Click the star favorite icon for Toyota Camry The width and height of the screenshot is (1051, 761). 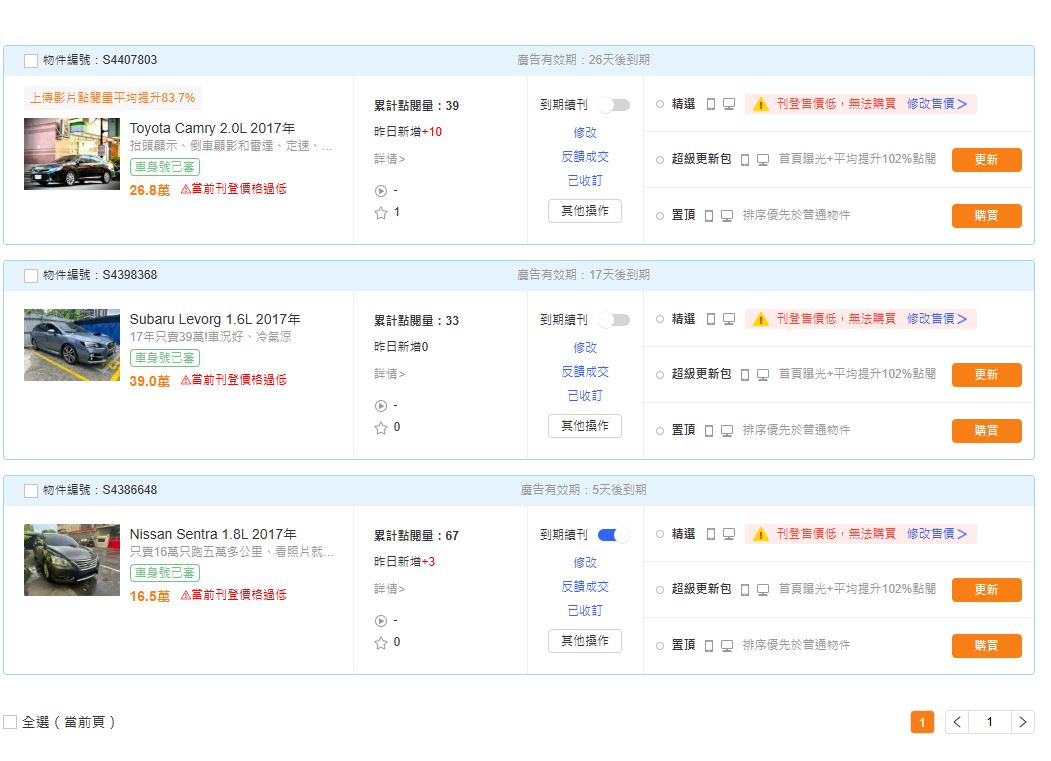pyautogui.click(x=380, y=213)
